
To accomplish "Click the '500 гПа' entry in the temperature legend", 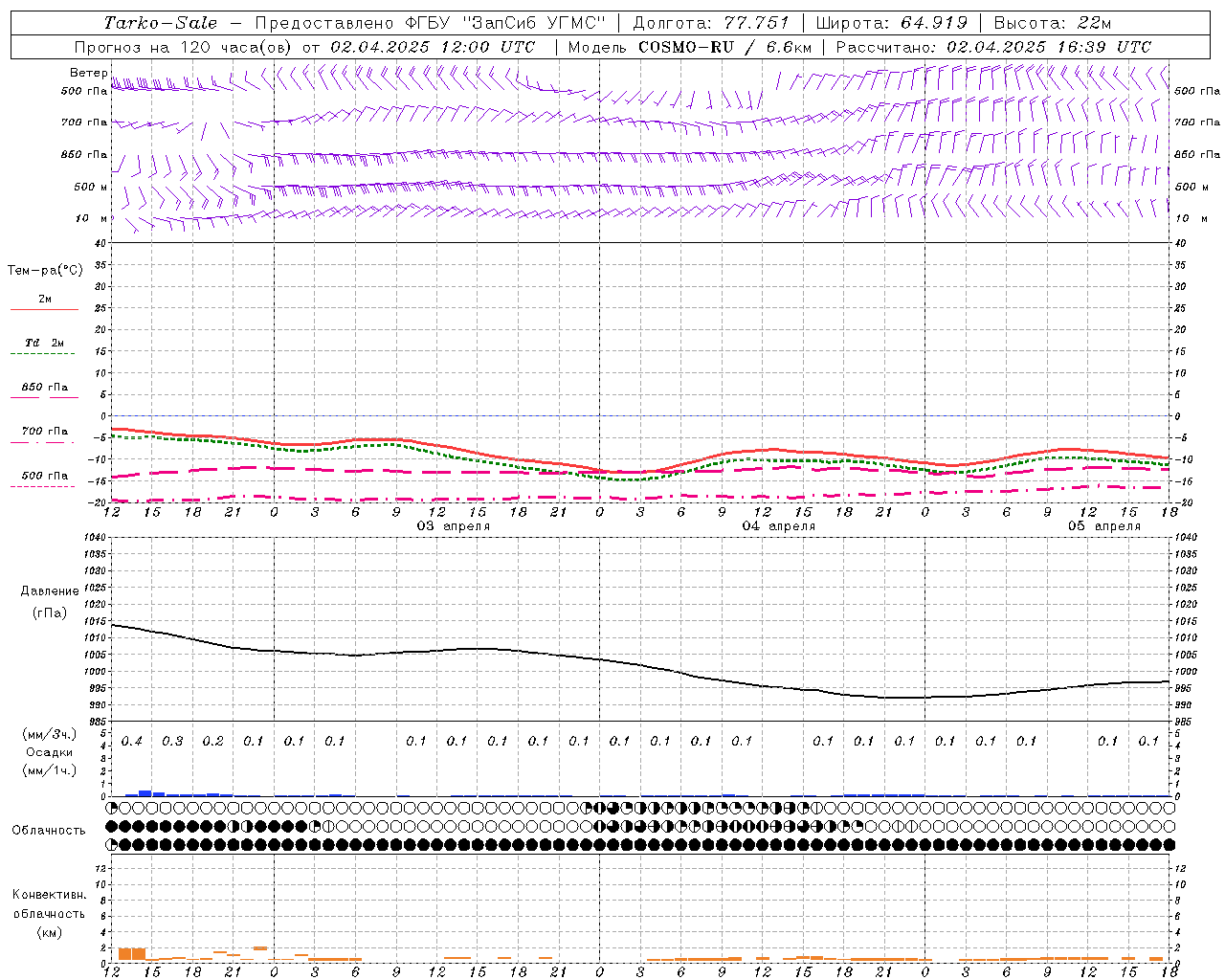I will coord(44,476).
